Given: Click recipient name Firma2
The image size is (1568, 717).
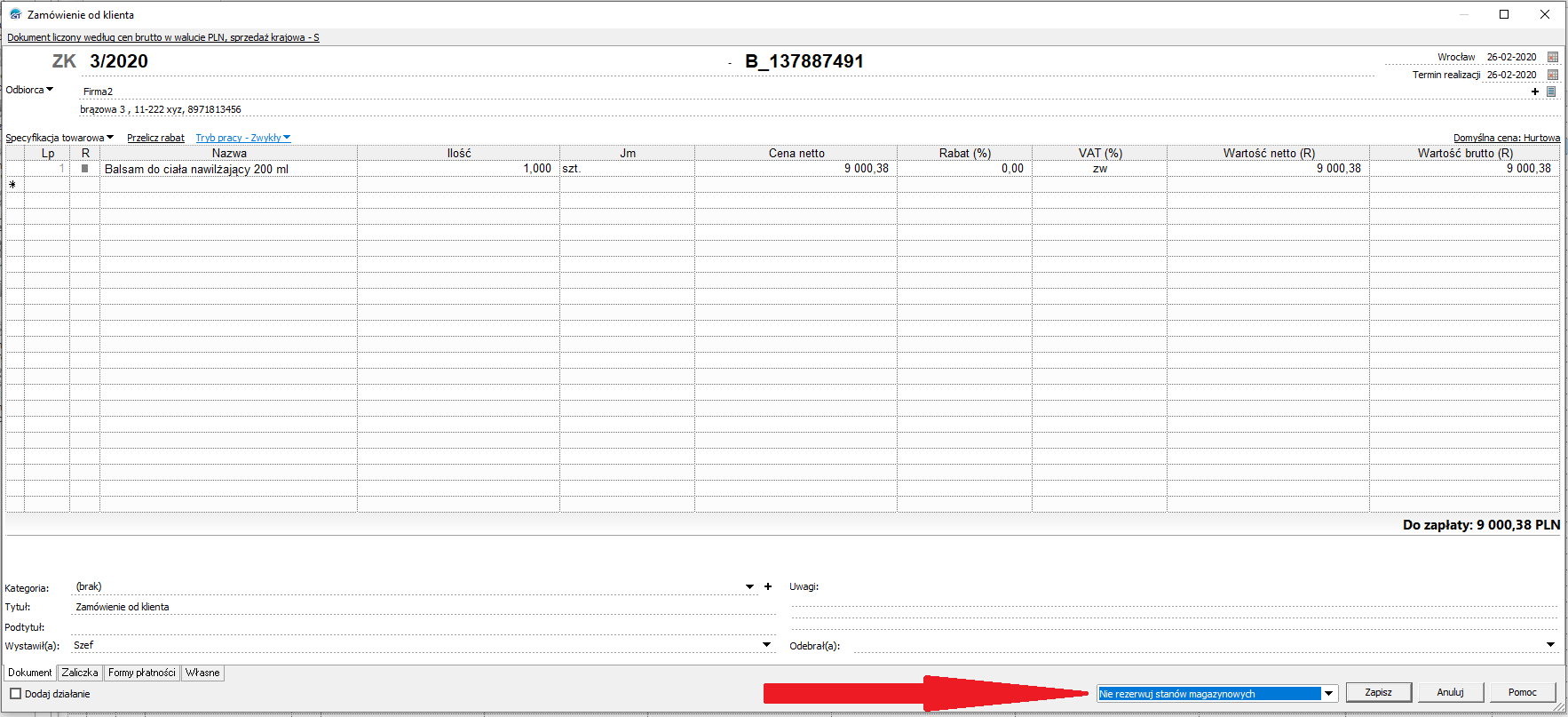Looking at the screenshot, I should point(98,92).
